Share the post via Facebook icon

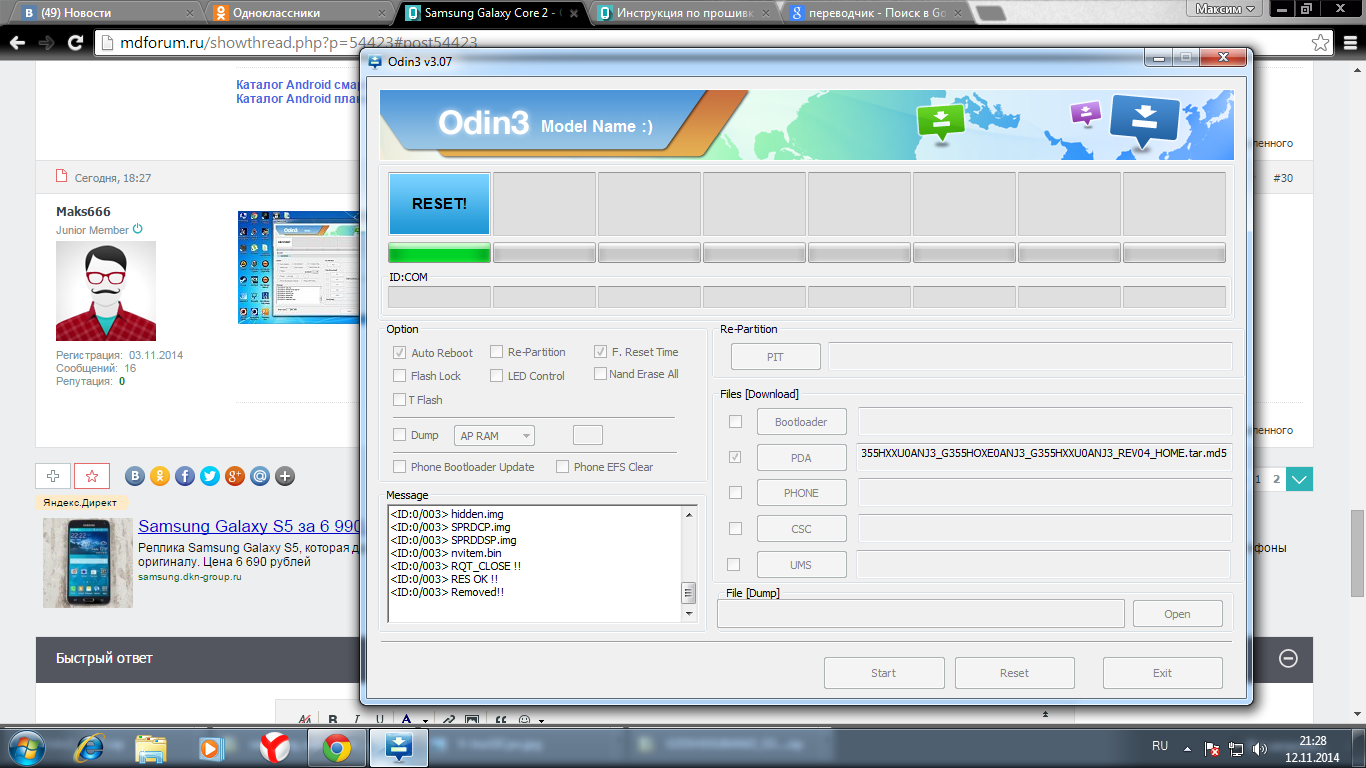point(184,477)
